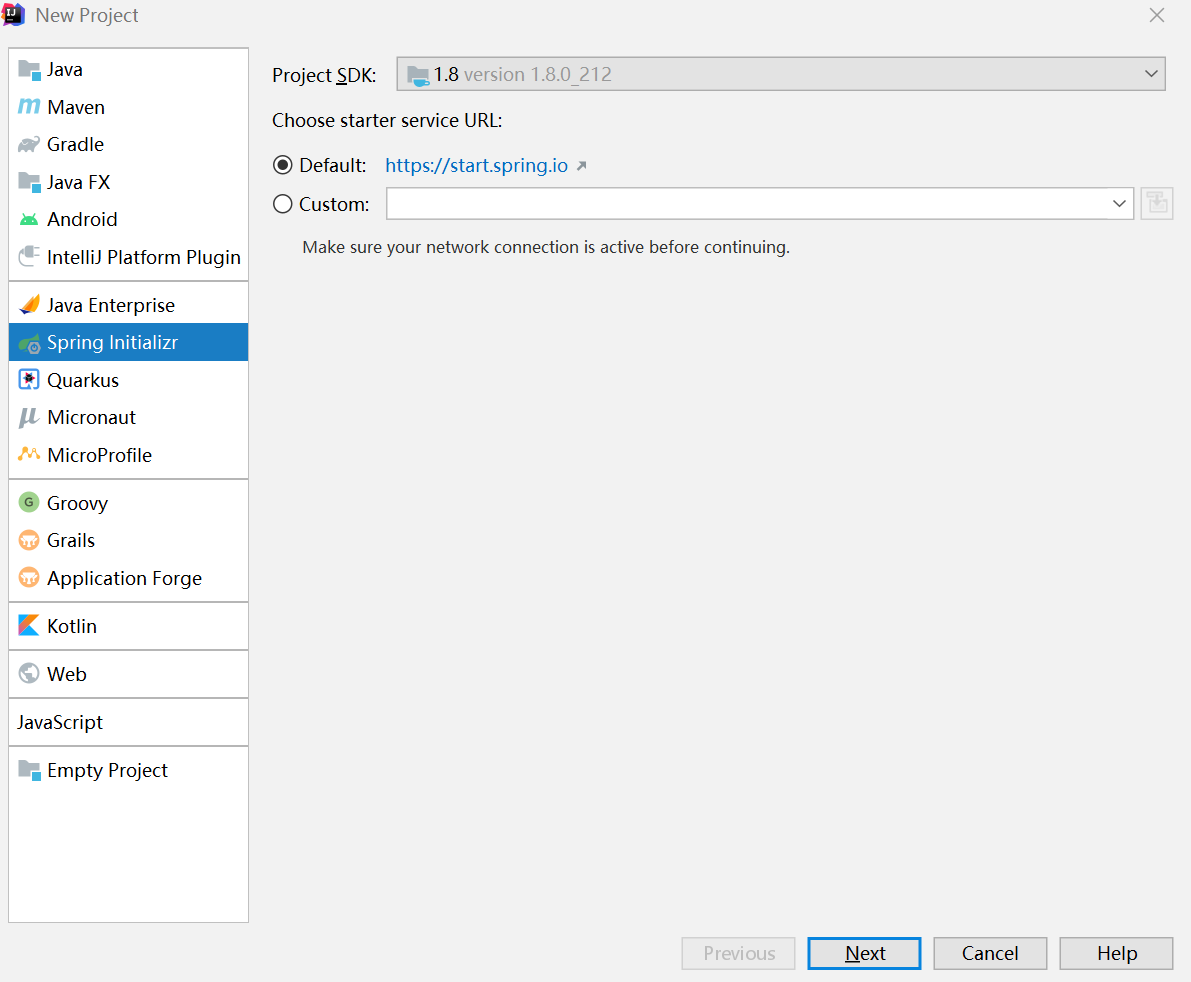This screenshot has width=1191, height=982.
Task: Click the Web globe icon
Action: (29, 674)
